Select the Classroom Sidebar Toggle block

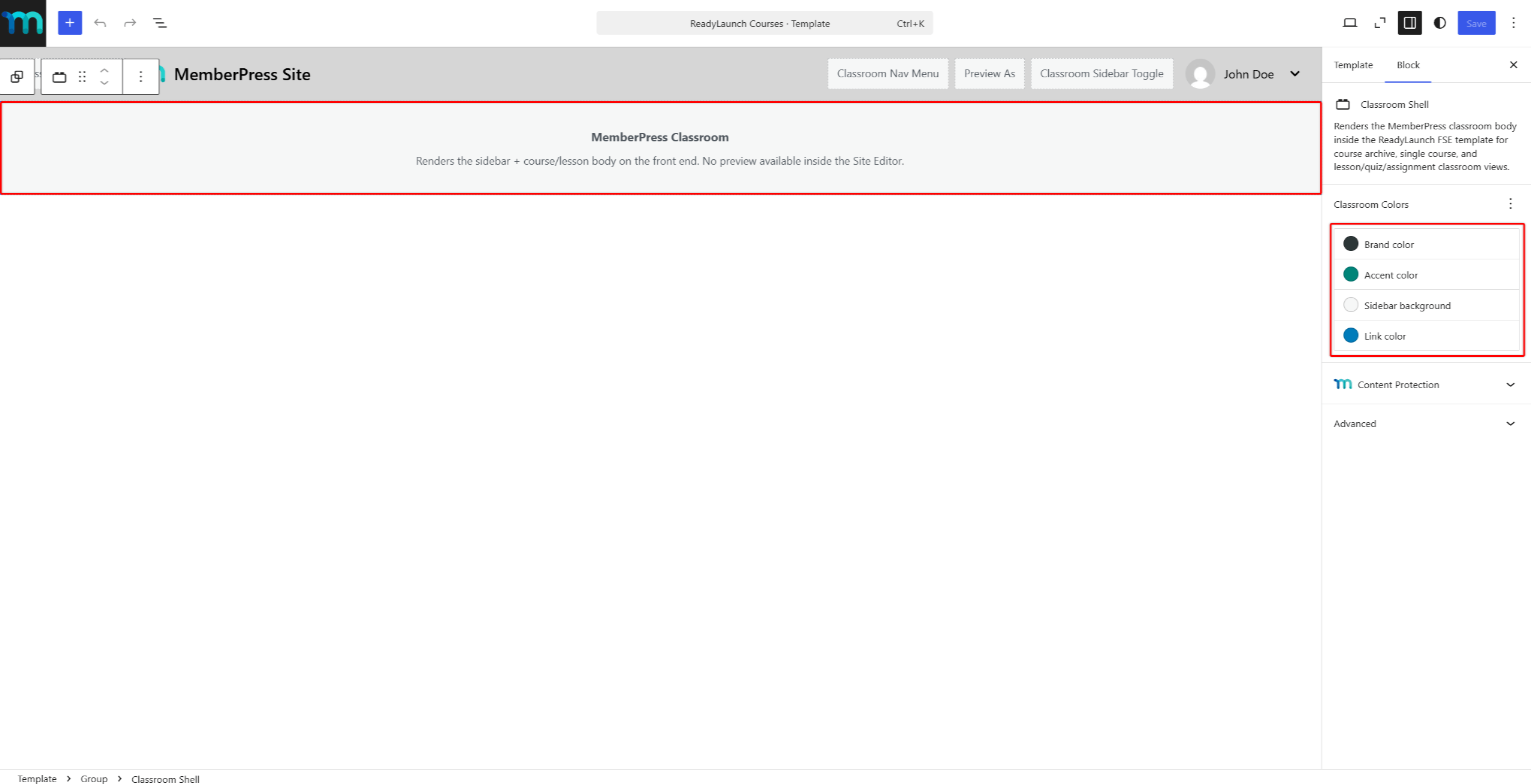pyautogui.click(x=1102, y=74)
